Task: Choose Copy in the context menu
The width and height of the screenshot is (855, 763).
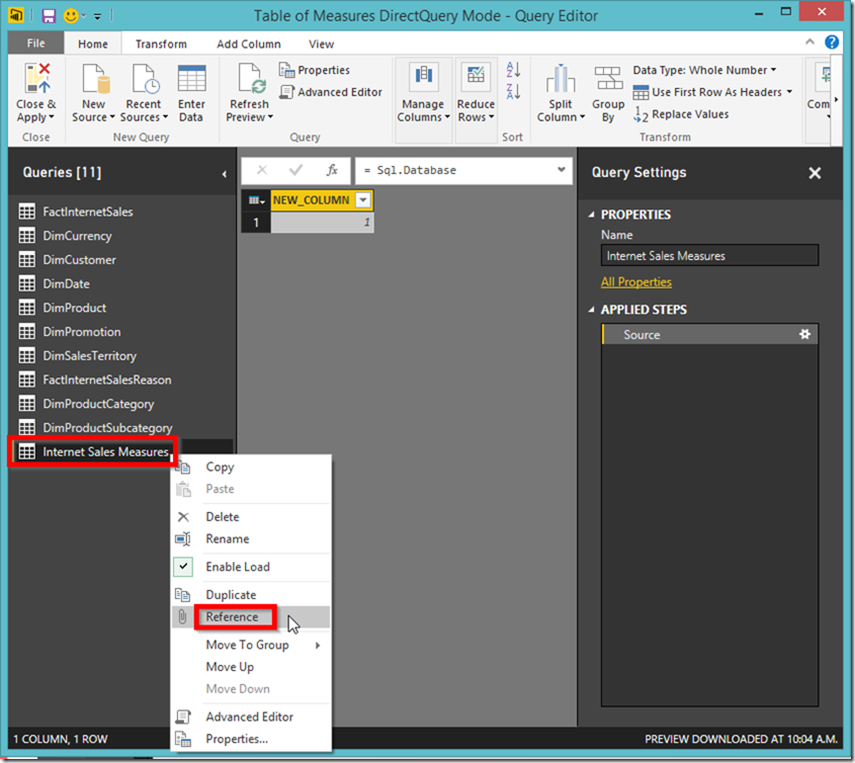Action: pyautogui.click(x=251, y=467)
